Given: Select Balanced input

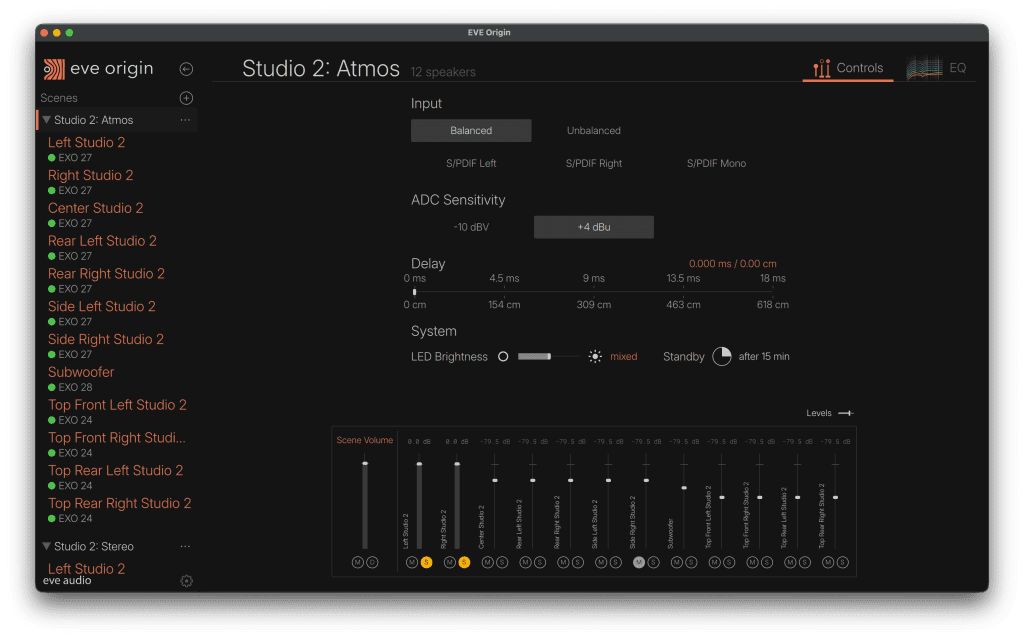Looking at the screenshot, I should (x=471, y=131).
